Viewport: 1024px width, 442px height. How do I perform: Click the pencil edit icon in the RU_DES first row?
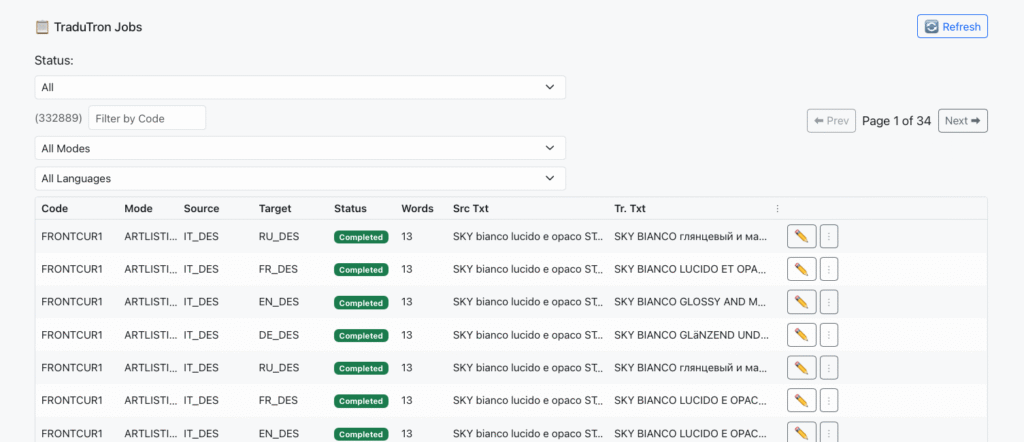pyautogui.click(x=801, y=237)
